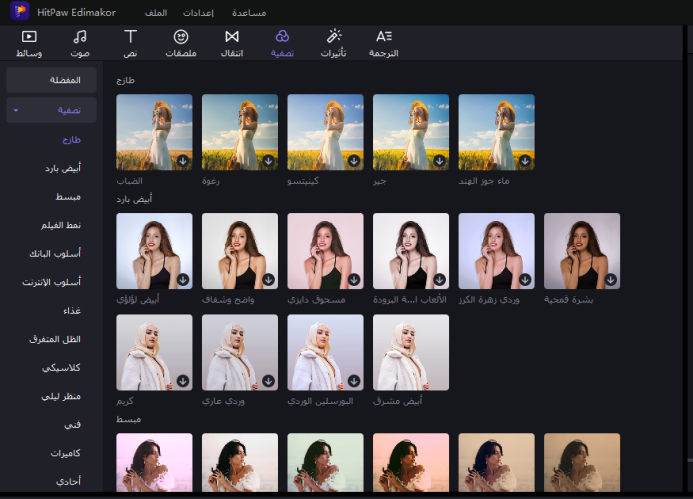Download the كينيتسو filter
Viewport: 693px width, 499px height.
[354, 161]
